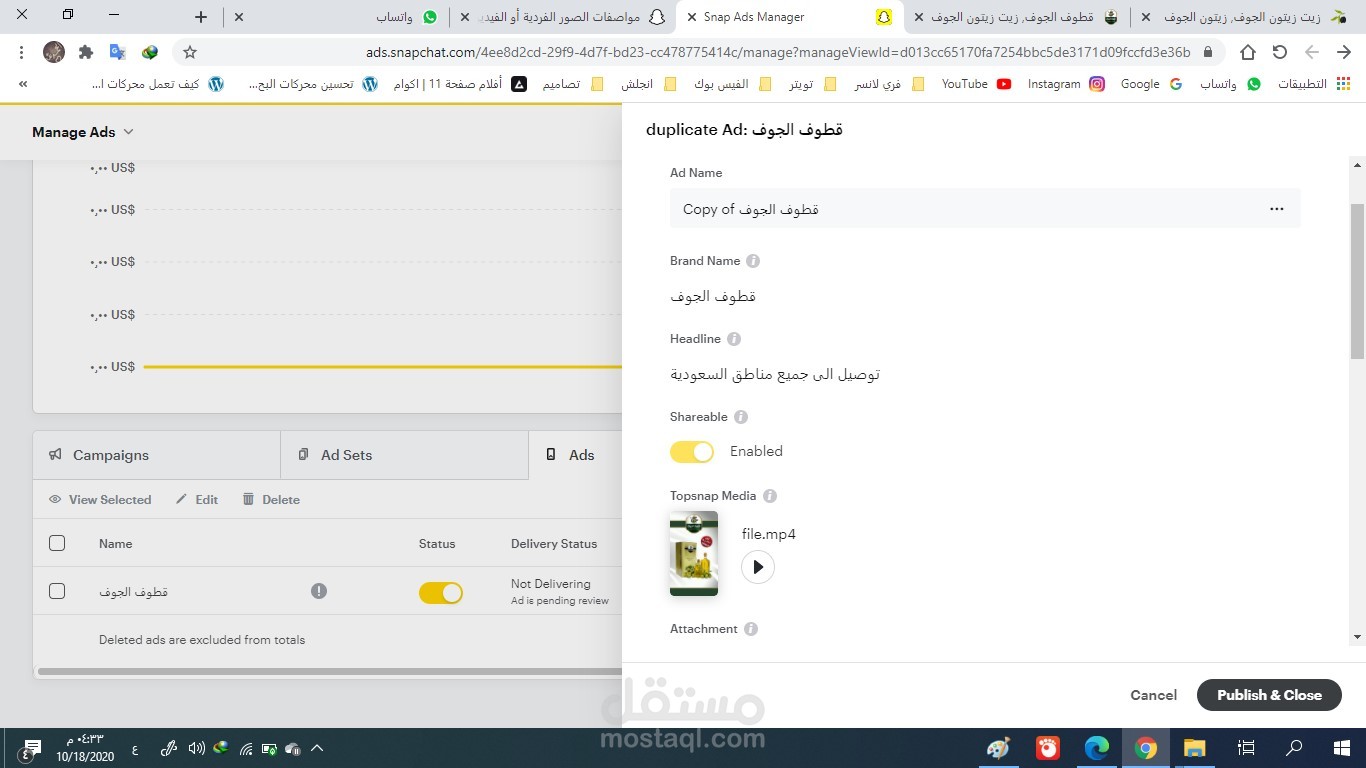Open the YouTube bookmark
1366x768 pixels.
(976, 84)
